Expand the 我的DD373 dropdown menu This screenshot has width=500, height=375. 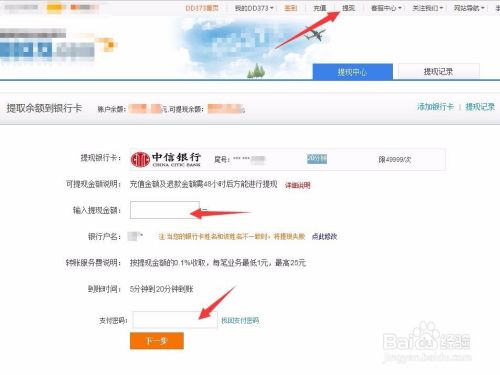pos(254,8)
